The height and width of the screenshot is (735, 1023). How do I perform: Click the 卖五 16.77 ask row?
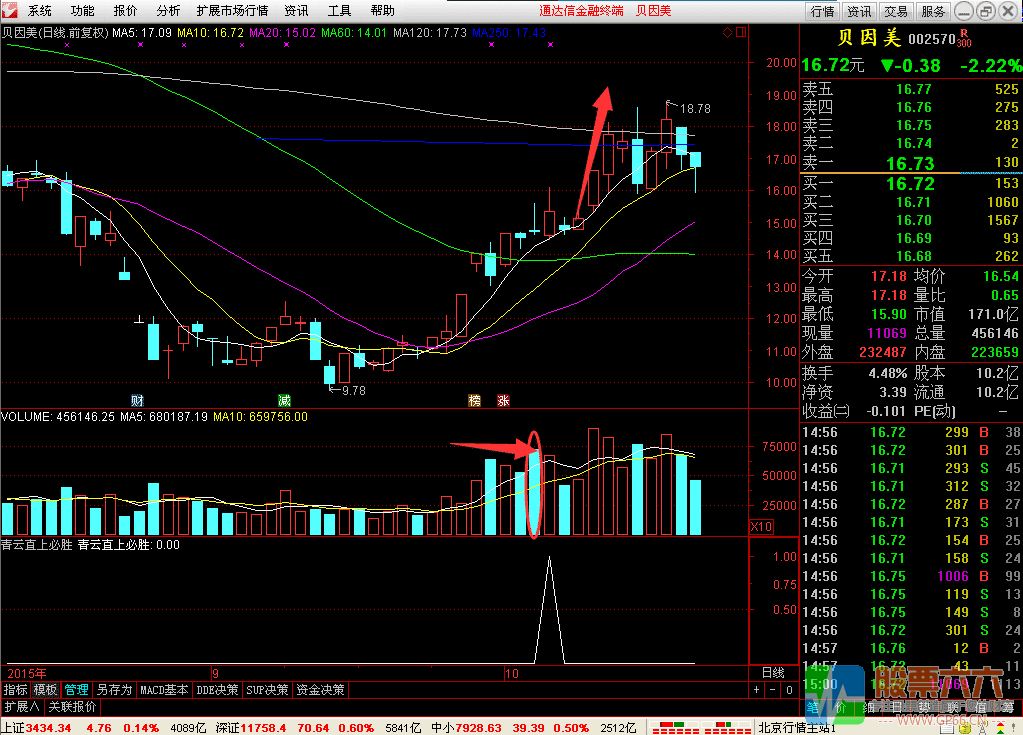coord(911,89)
